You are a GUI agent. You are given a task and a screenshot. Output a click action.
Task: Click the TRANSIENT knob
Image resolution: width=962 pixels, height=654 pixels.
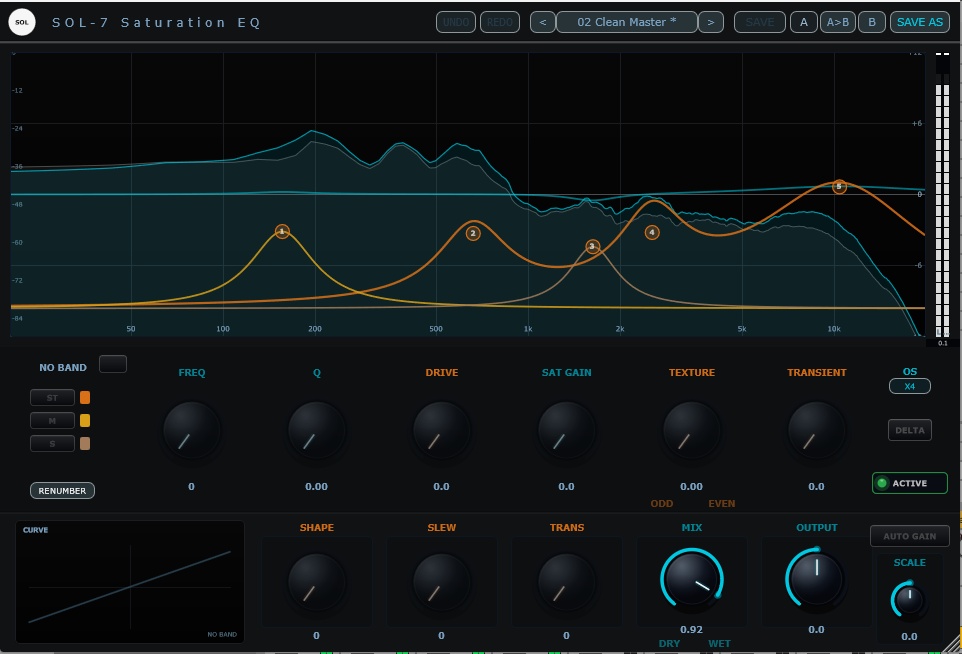point(817,431)
